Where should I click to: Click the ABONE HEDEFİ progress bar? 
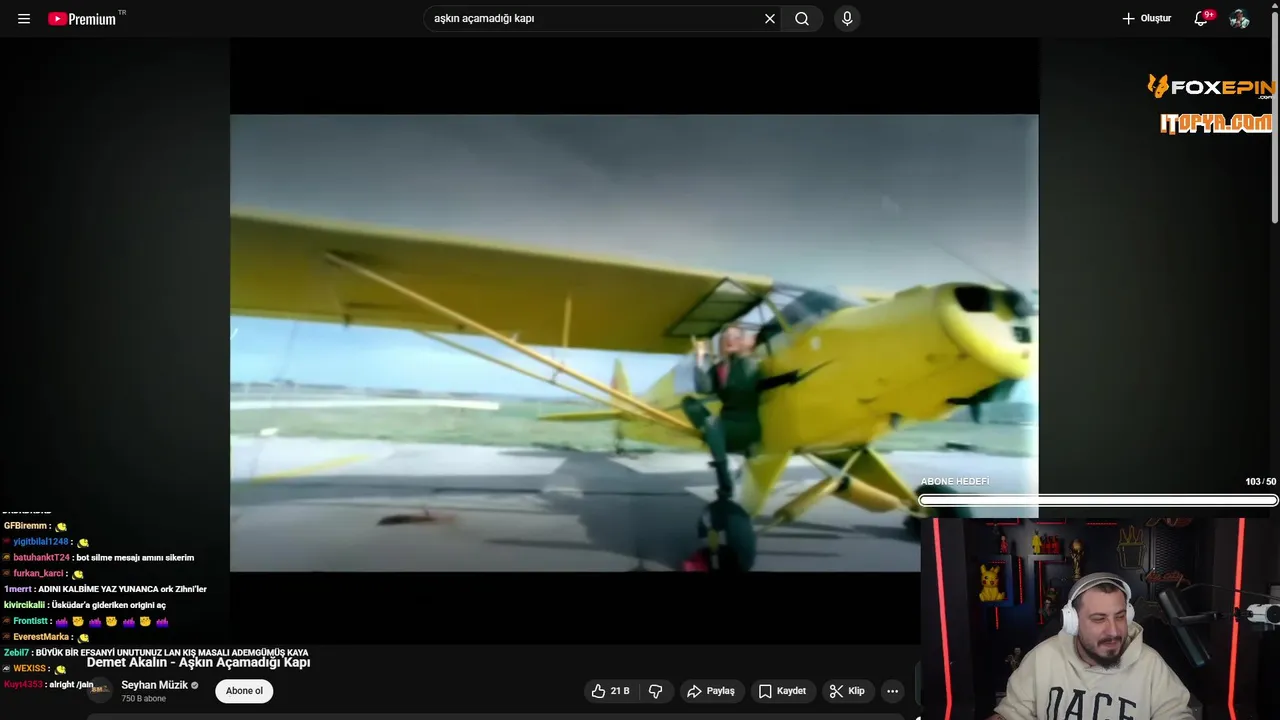click(1098, 500)
